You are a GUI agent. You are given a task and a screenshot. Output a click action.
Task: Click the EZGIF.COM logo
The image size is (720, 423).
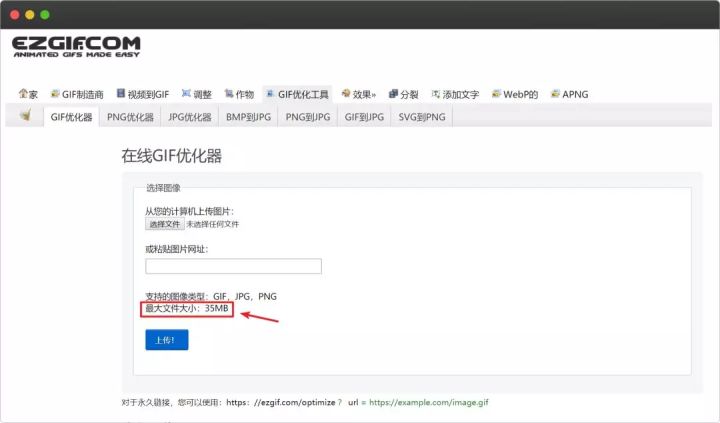coord(76,47)
